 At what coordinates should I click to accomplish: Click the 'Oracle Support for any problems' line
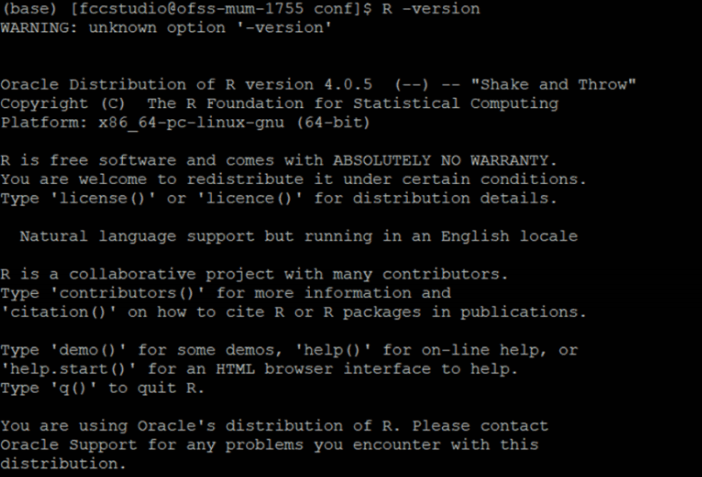pyautogui.click(x=270, y=445)
